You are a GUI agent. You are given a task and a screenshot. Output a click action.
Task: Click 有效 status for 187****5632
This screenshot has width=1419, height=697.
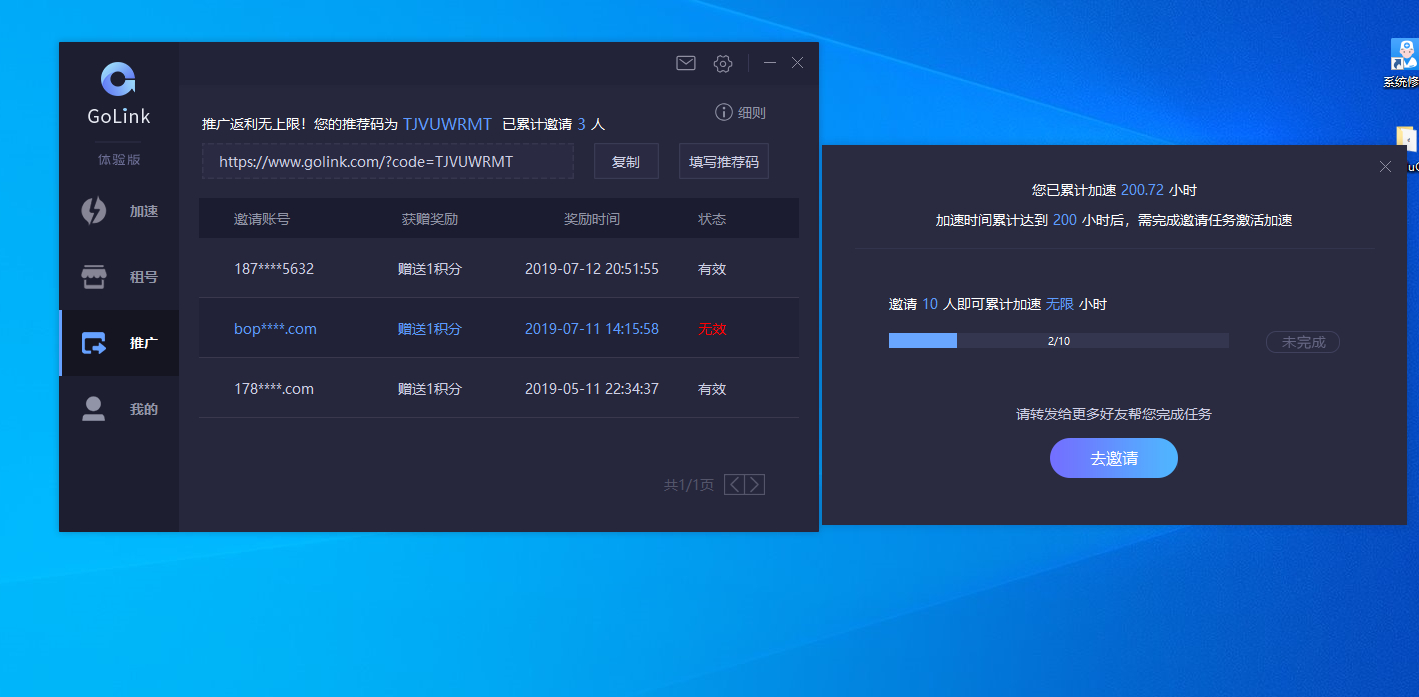(712, 269)
